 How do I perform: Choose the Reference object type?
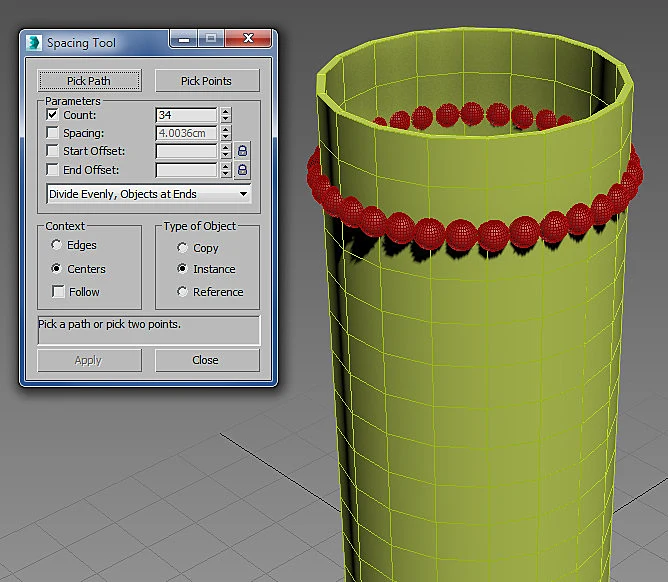pyautogui.click(x=182, y=291)
